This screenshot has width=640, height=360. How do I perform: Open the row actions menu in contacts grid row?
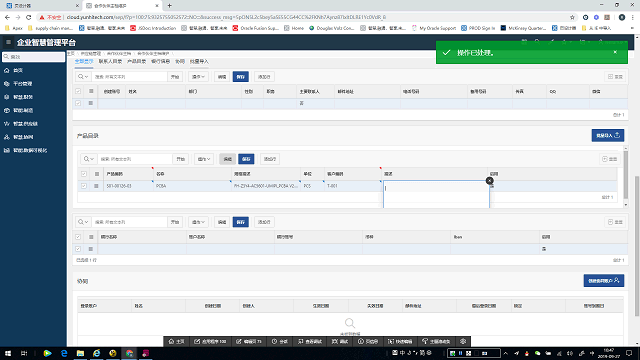pos(91,103)
